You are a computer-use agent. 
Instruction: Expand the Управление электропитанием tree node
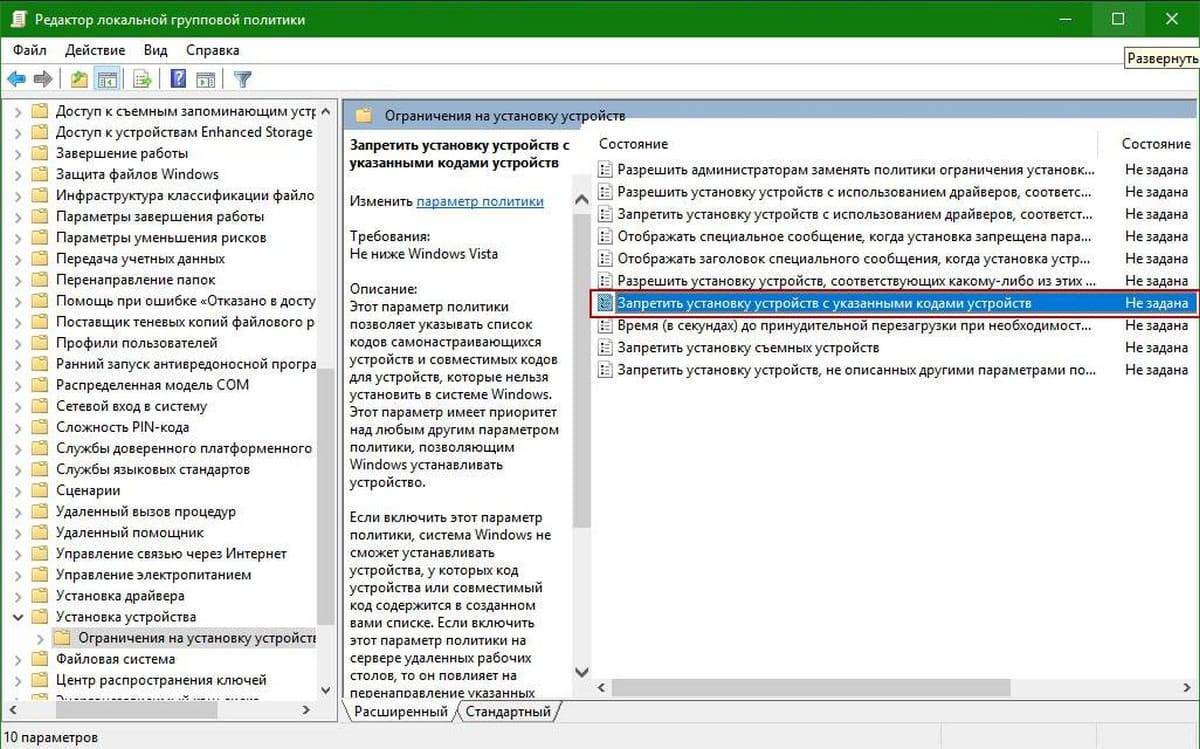(18, 575)
